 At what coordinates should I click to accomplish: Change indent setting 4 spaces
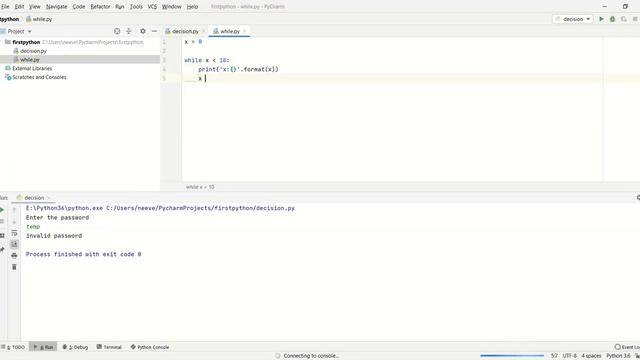coord(591,356)
